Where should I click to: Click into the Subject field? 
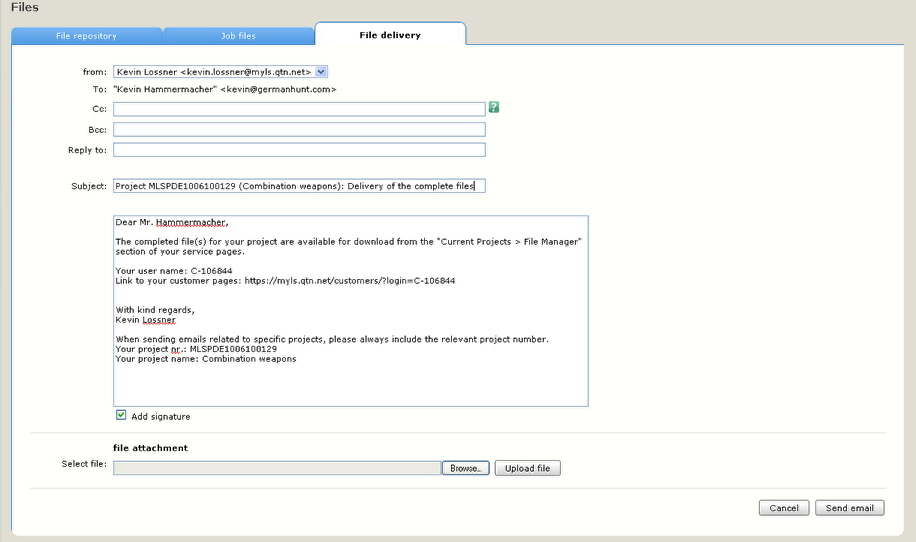pos(299,186)
